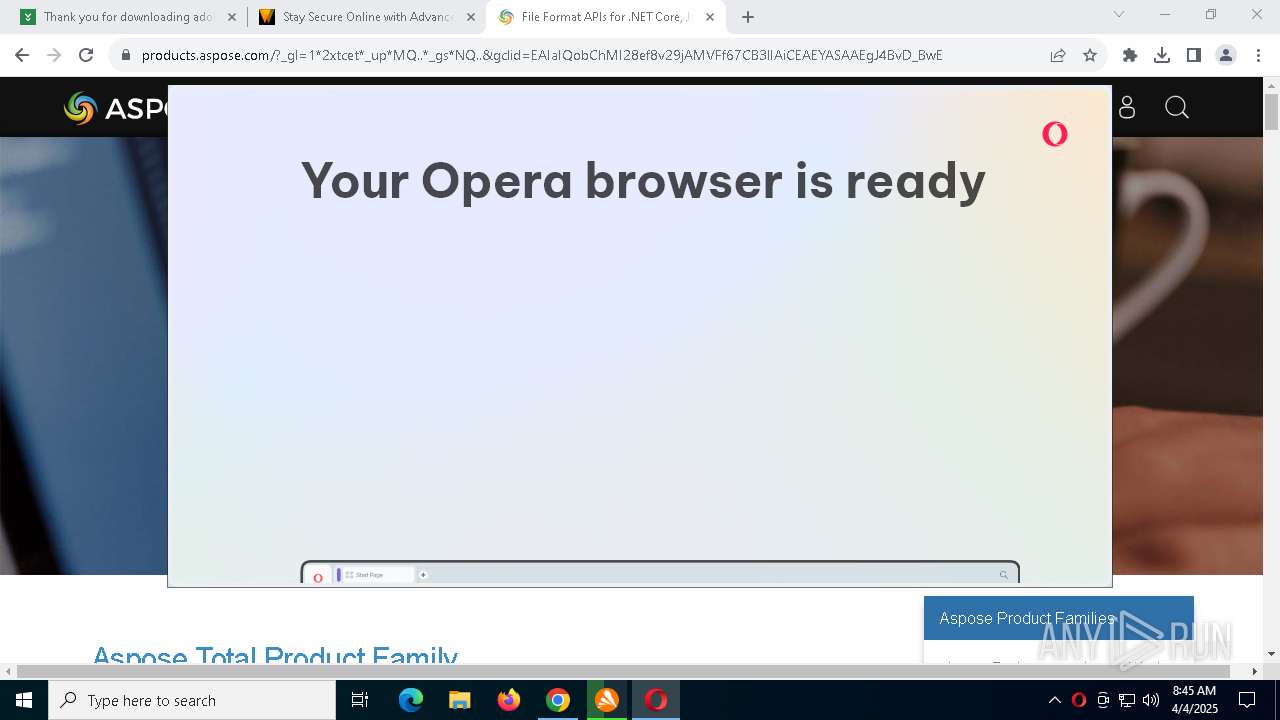The height and width of the screenshot is (720, 1280).
Task: Bookmark this page with star icon
Action: pyautogui.click(x=1090, y=55)
